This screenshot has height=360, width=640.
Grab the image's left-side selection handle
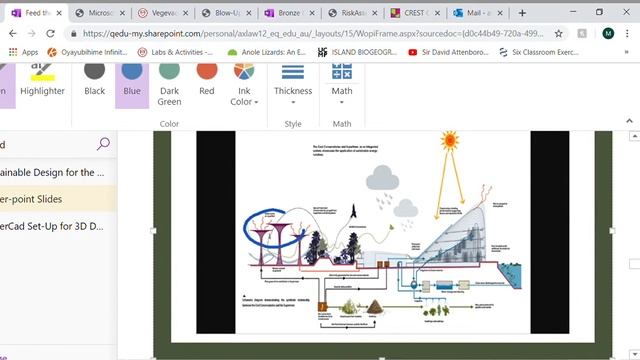(x=153, y=231)
